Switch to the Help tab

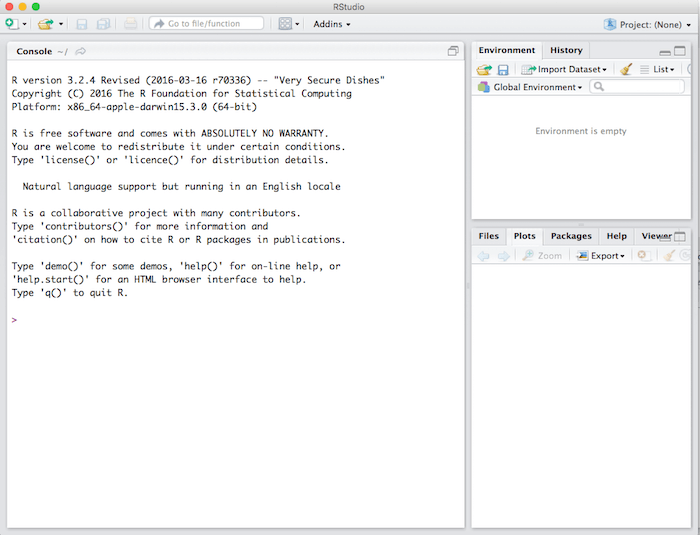(617, 236)
